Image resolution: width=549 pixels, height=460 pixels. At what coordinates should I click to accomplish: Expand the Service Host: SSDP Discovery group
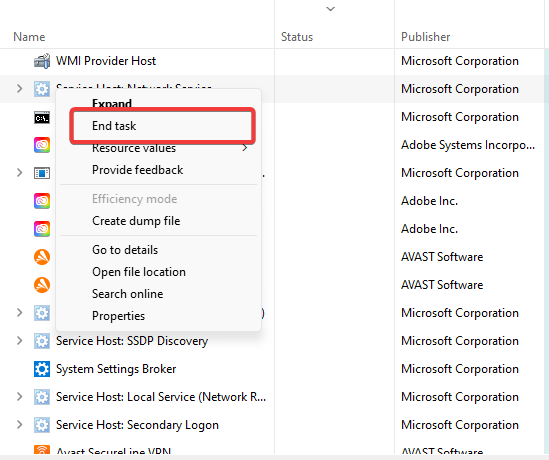pos(20,341)
